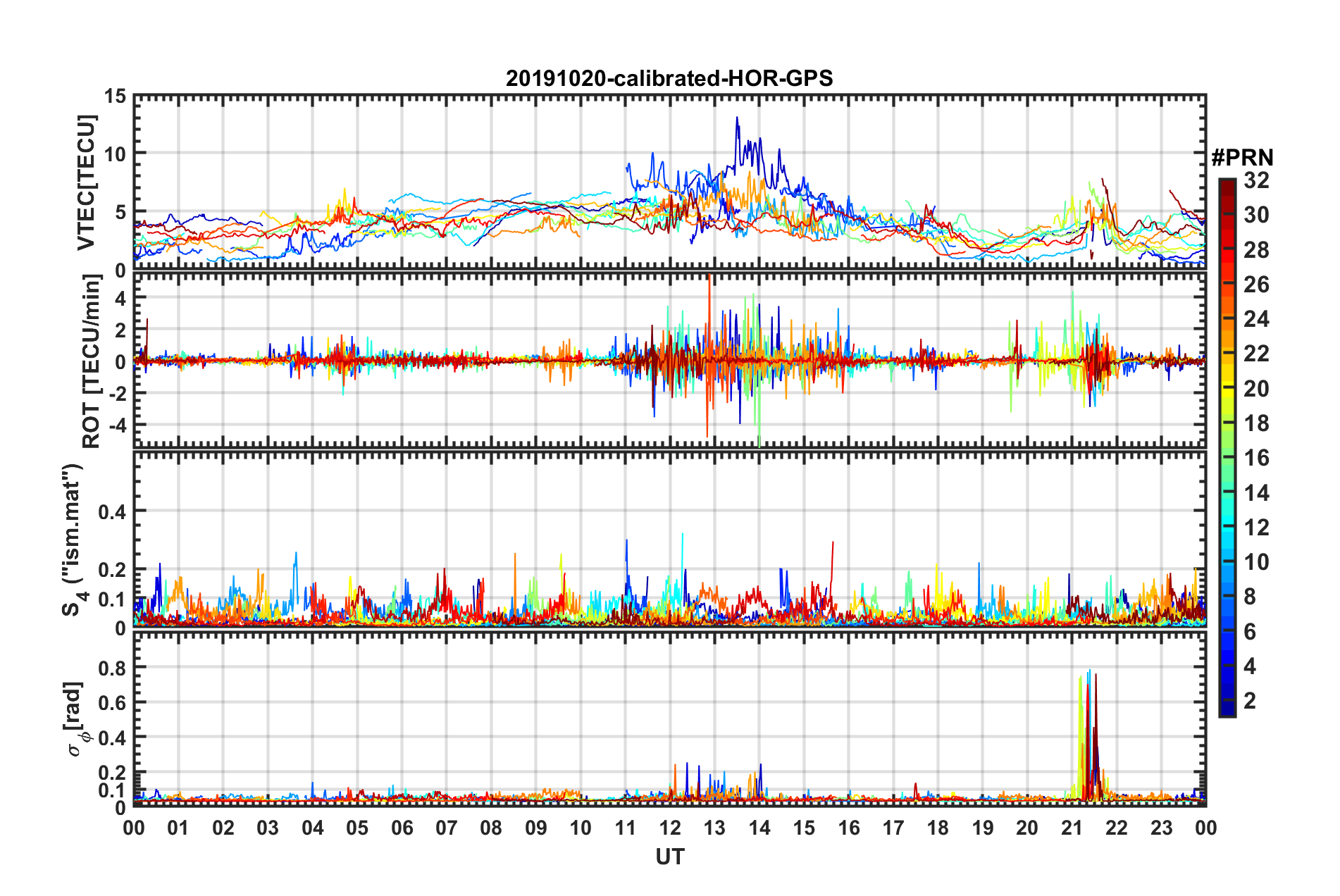Select colorbar tick label 32

click(1256, 180)
